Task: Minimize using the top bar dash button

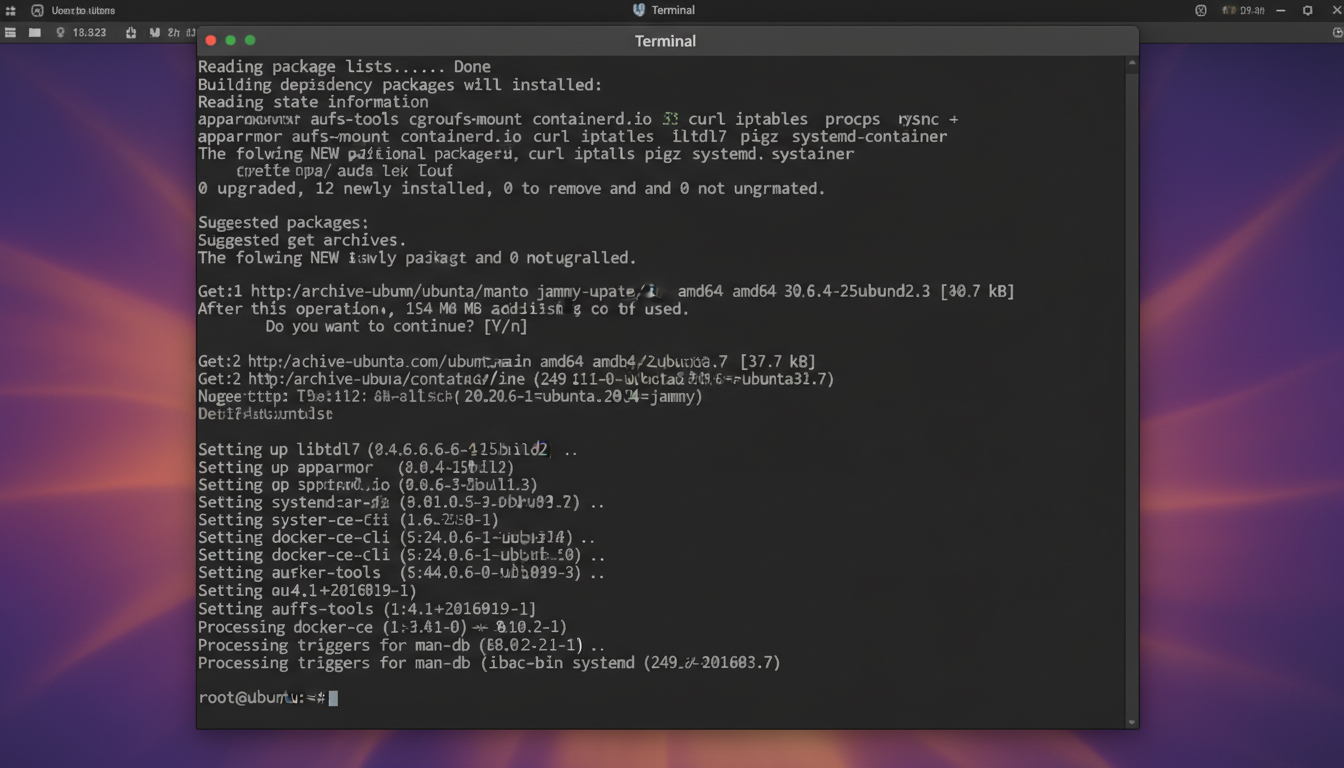Action: tap(1282, 10)
